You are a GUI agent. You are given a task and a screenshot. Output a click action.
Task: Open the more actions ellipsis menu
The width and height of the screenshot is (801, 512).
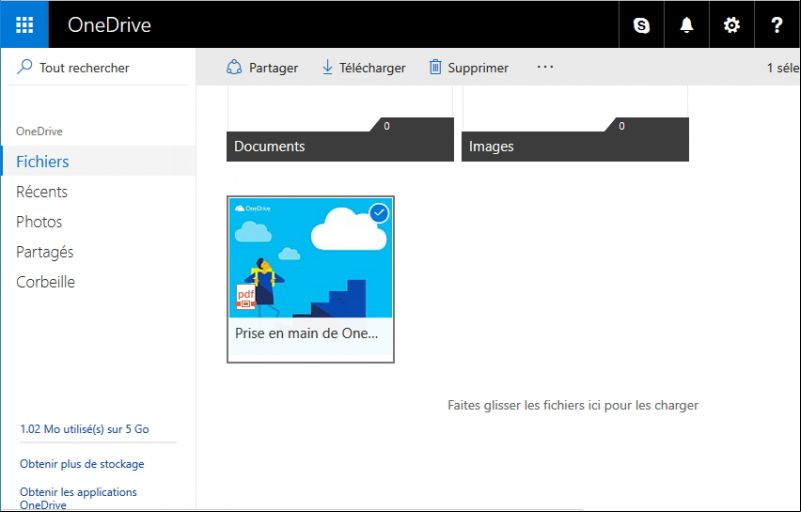(545, 66)
